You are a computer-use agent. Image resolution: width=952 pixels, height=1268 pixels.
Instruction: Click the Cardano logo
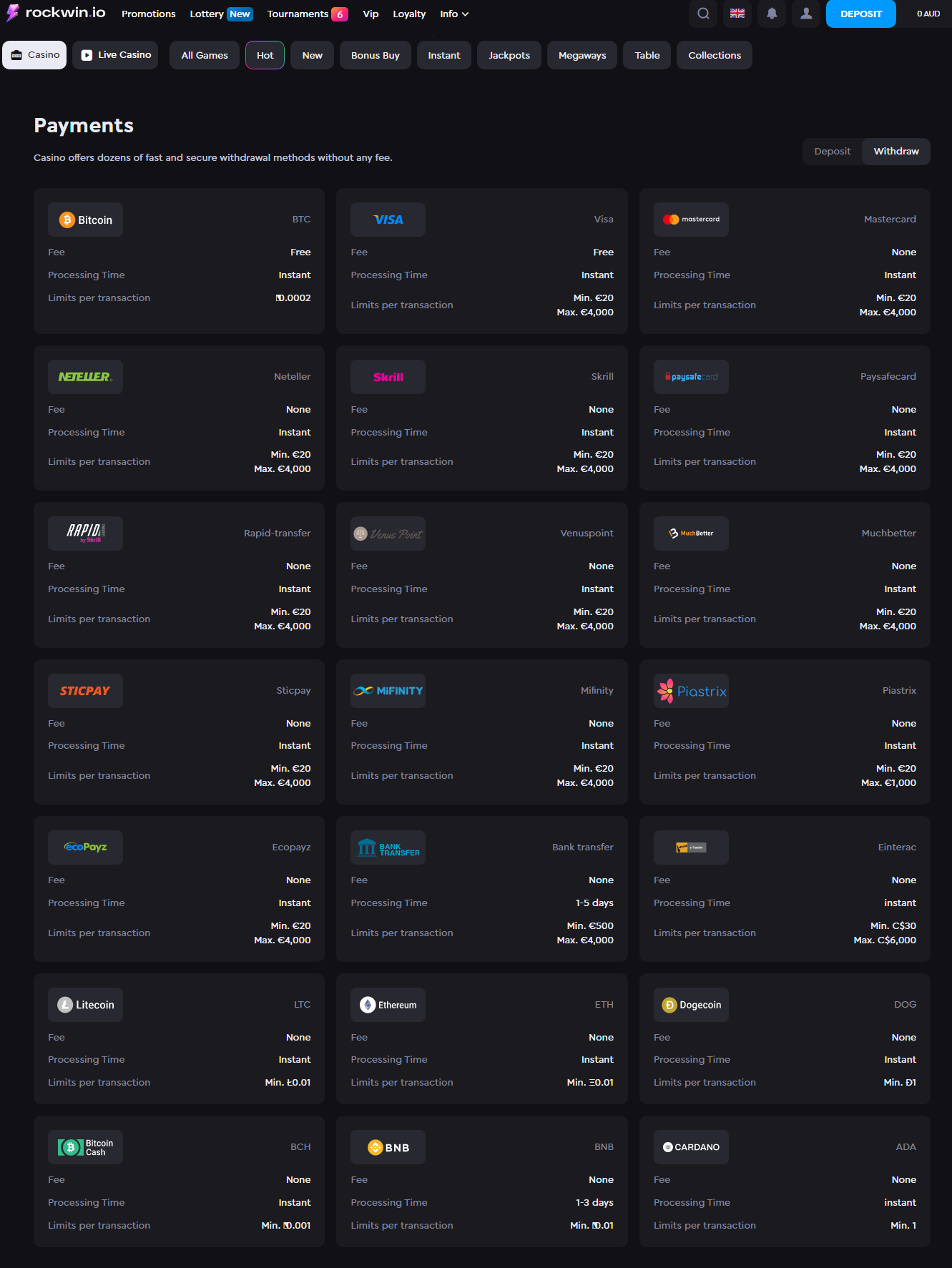point(691,1147)
